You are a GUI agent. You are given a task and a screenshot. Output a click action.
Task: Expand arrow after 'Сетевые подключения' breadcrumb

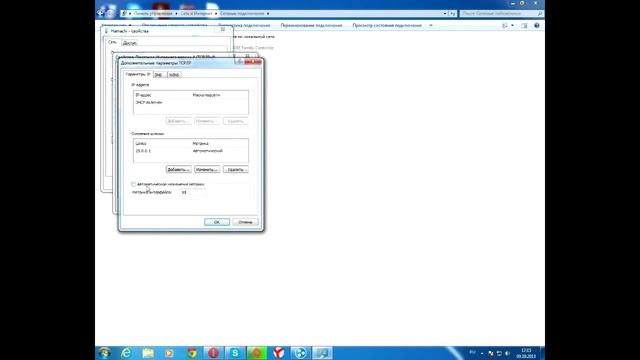coord(268,13)
